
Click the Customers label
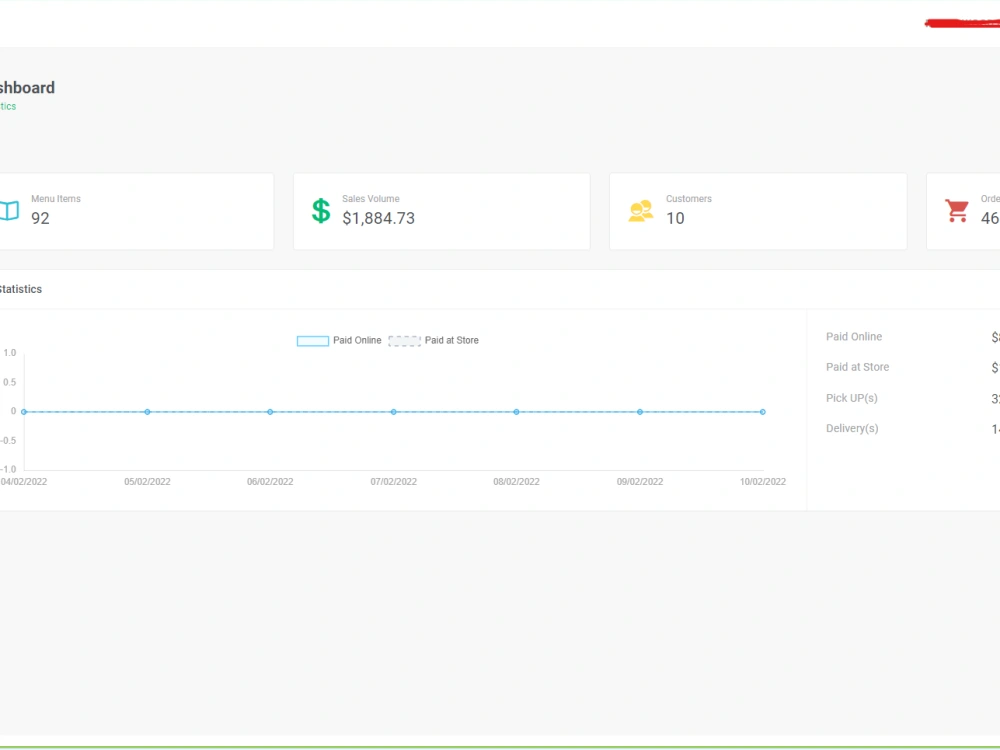689,199
